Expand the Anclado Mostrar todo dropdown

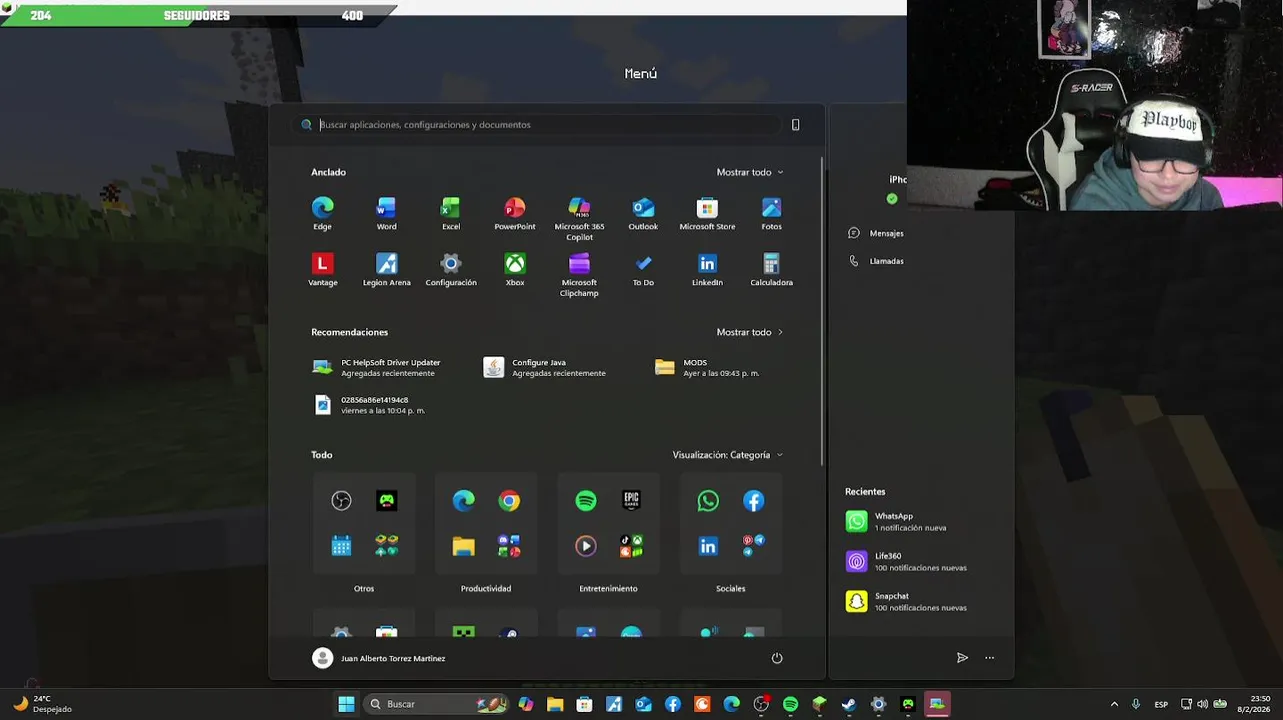point(750,172)
